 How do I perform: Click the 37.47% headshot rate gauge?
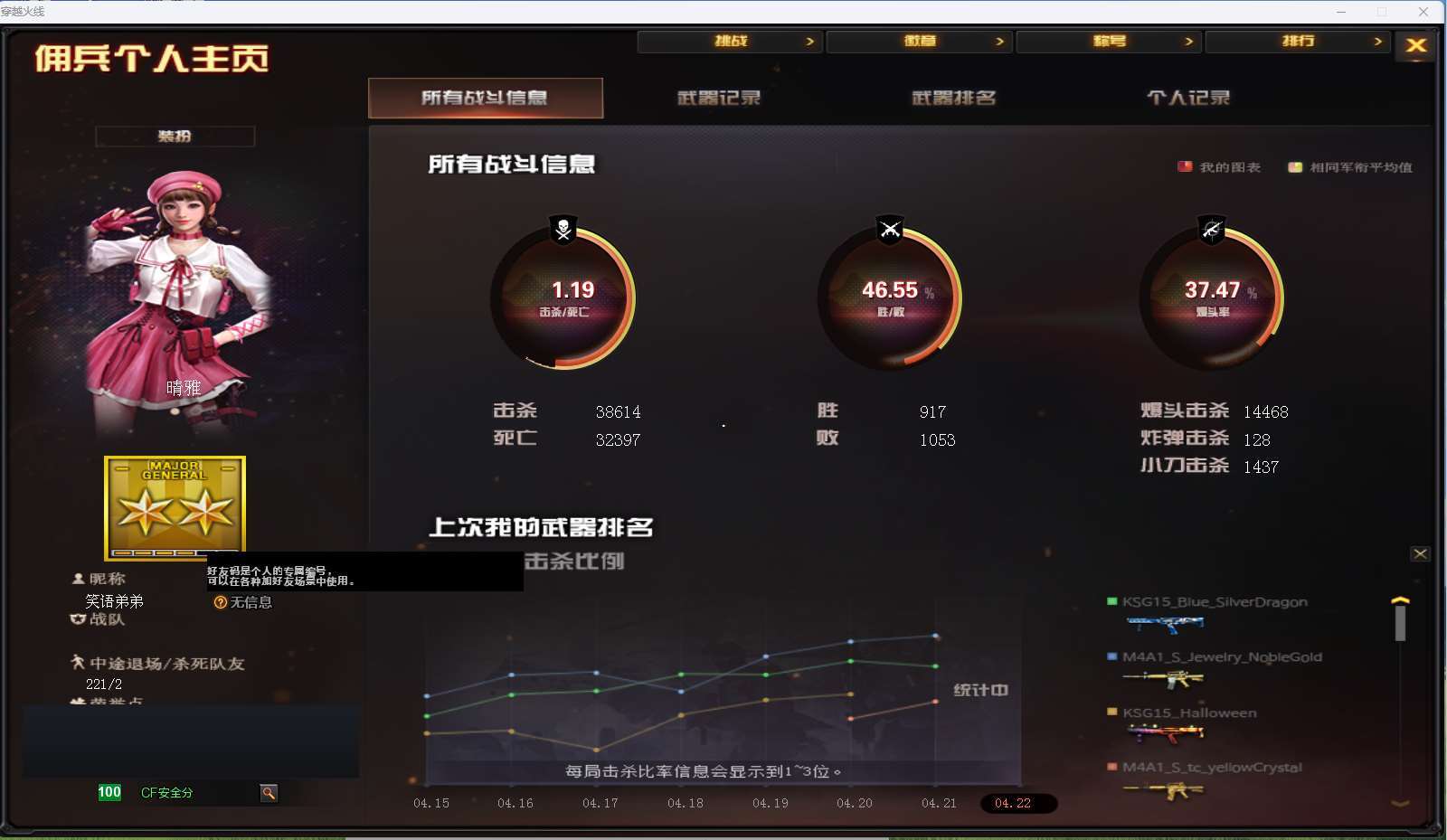point(1212,298)
